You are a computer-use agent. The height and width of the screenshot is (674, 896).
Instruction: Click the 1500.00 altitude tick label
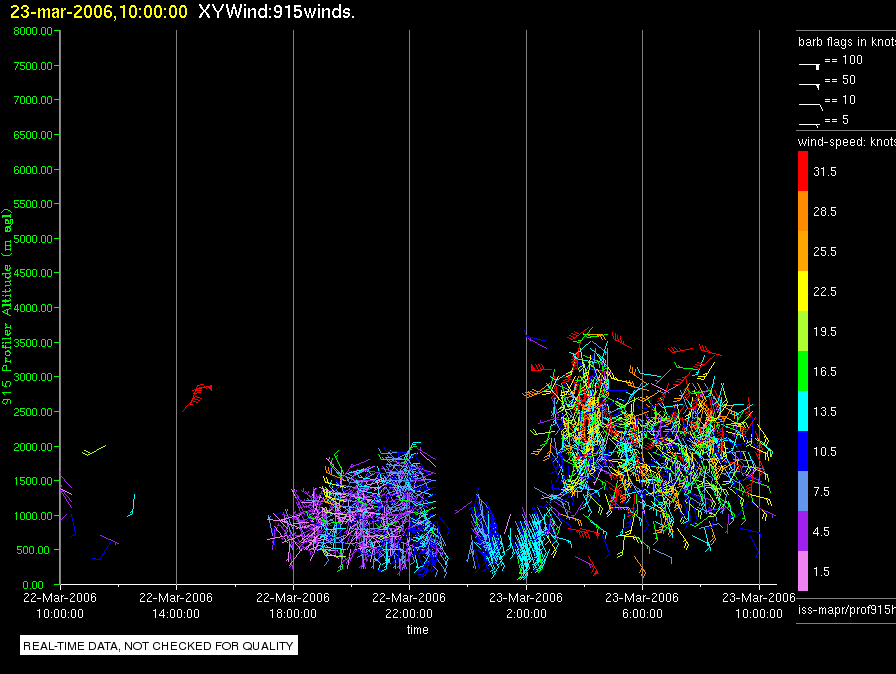[33, 481]
